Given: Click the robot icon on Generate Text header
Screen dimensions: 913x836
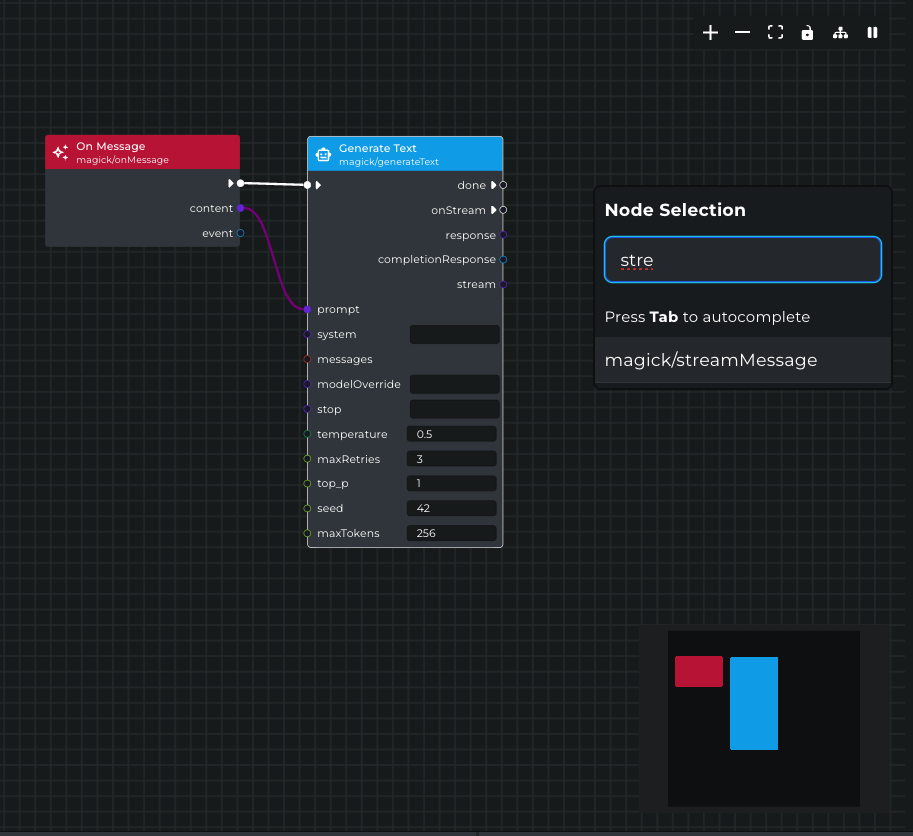Looking at the screenshot, I should pyautogui.click(x=323, y=154).
